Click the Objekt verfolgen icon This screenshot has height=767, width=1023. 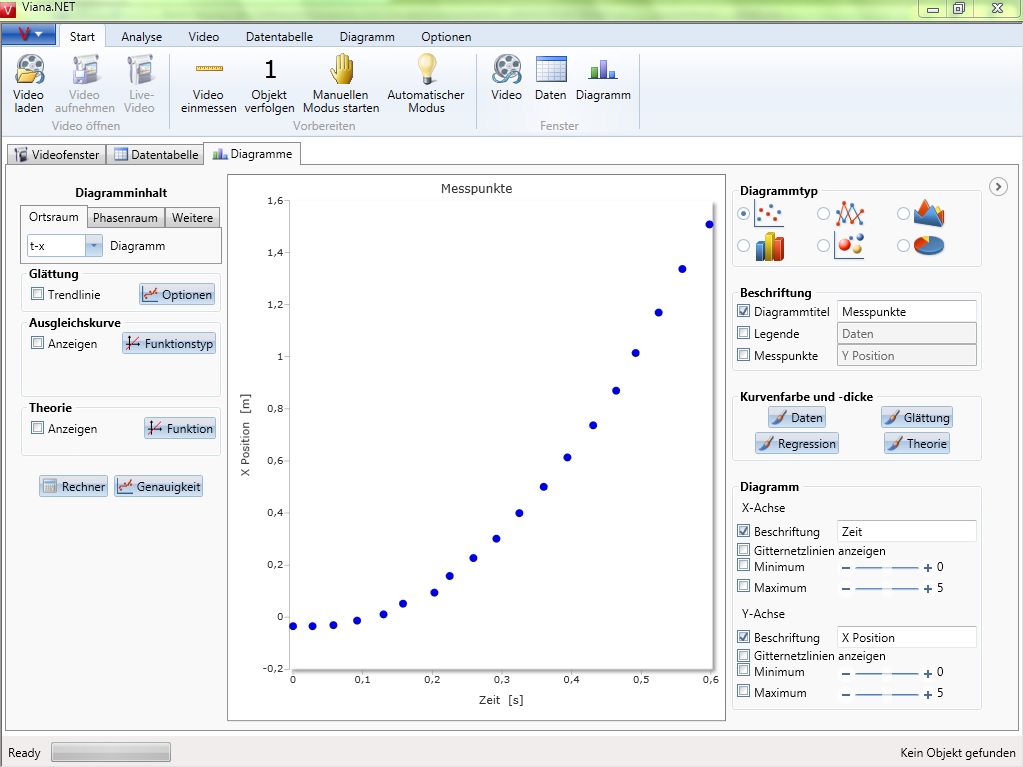point(269,70)
